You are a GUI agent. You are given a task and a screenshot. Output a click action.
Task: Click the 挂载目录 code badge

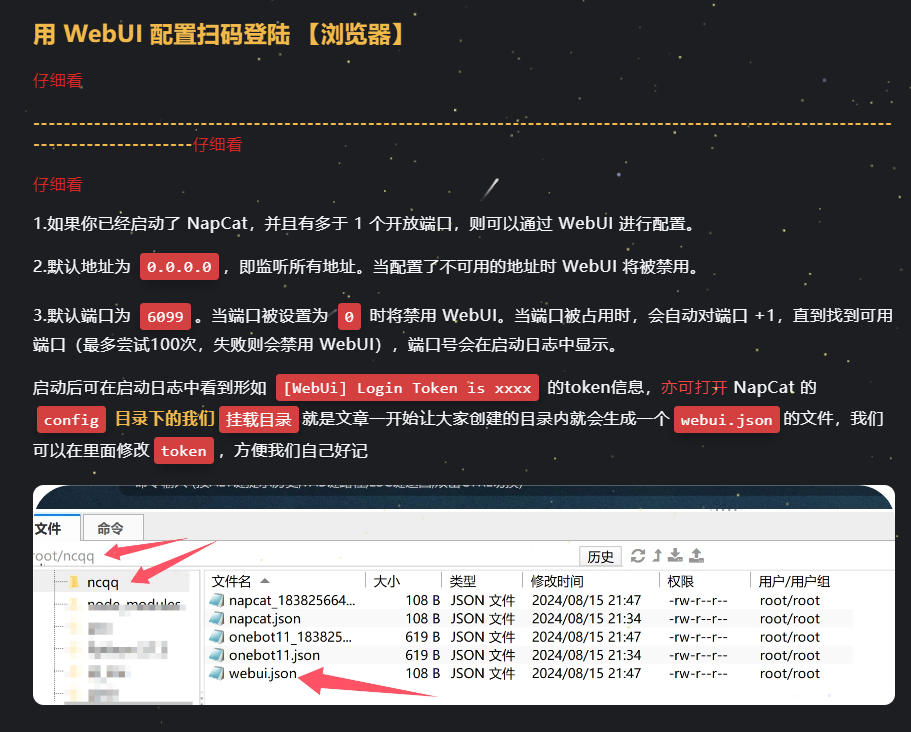259,420
